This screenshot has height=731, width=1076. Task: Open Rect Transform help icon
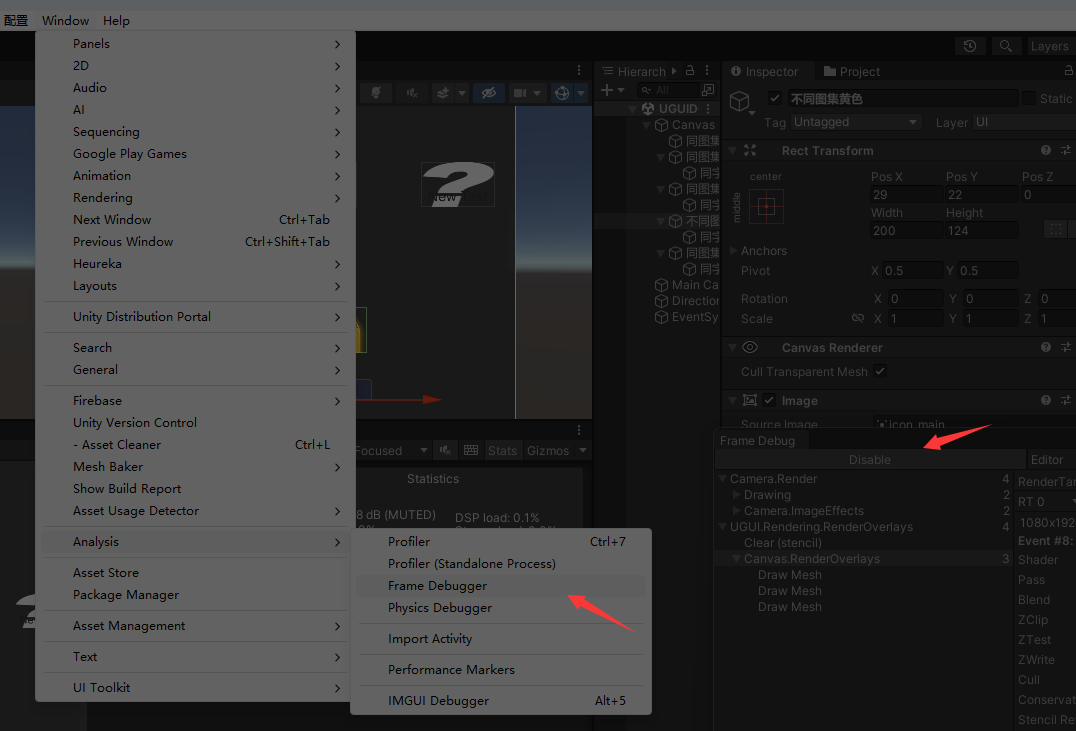pyautogui.click(x=1046, y=150)
